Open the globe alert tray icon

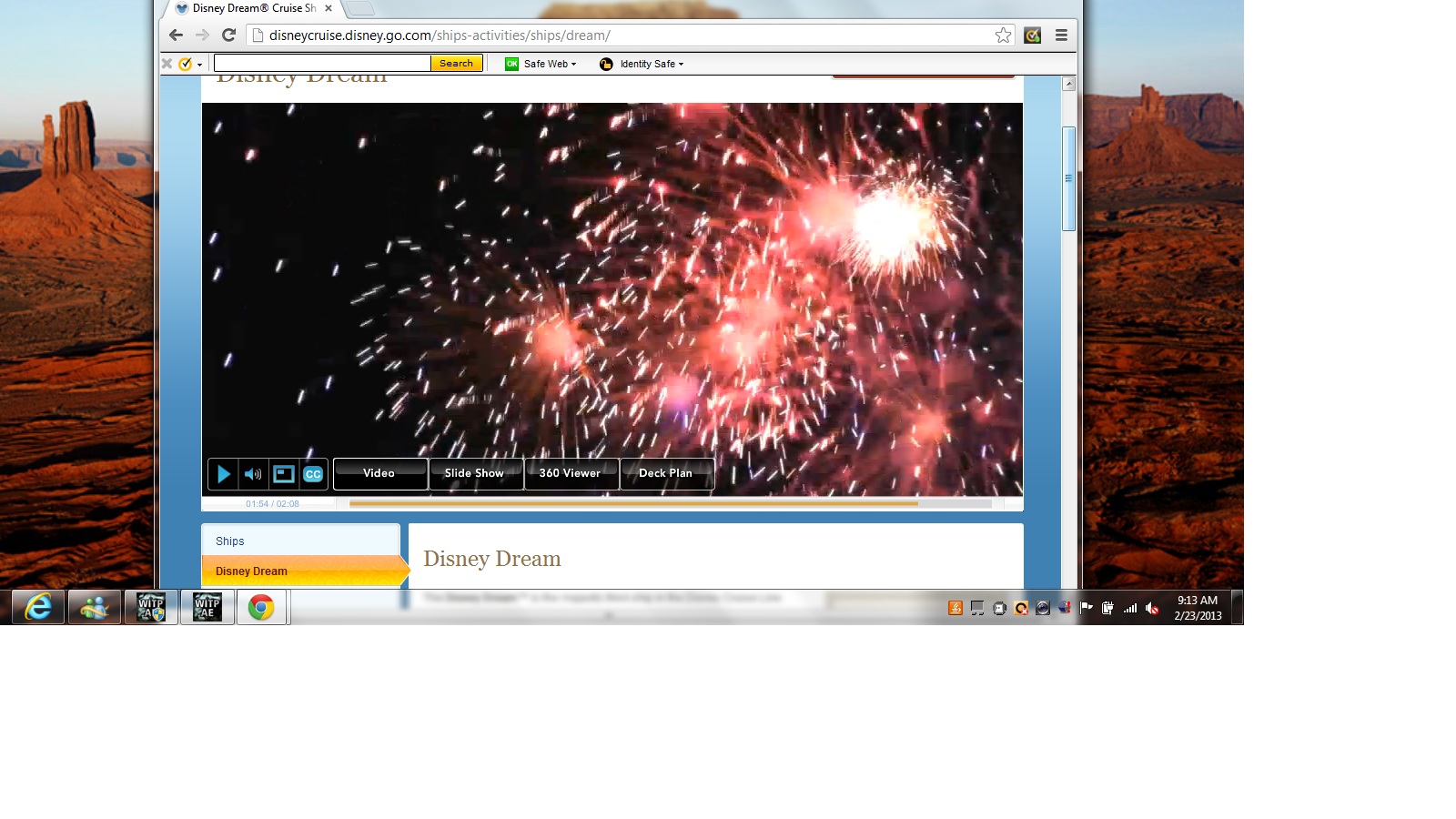[1065, 608]
